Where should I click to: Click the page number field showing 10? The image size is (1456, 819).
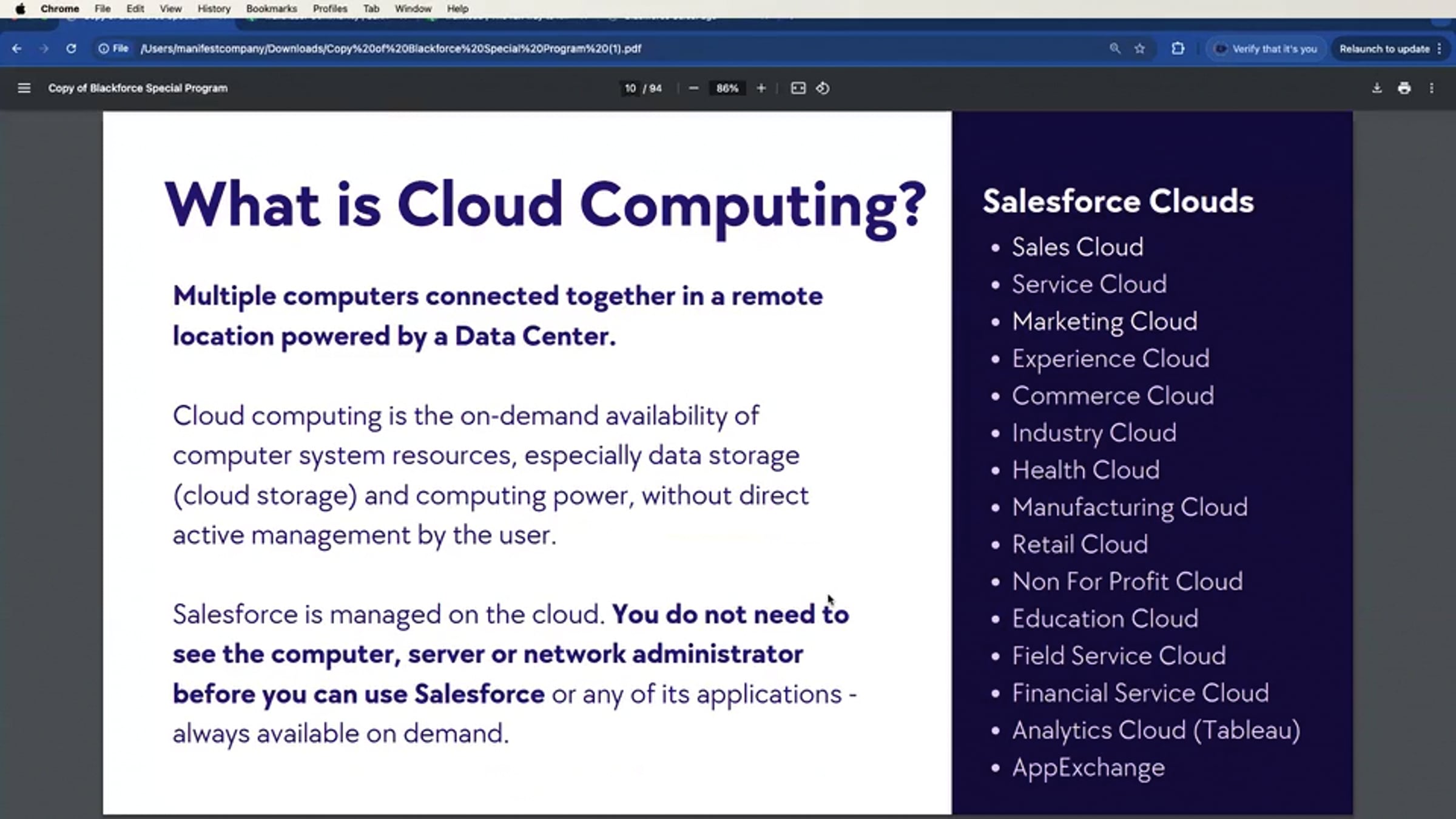629,89
